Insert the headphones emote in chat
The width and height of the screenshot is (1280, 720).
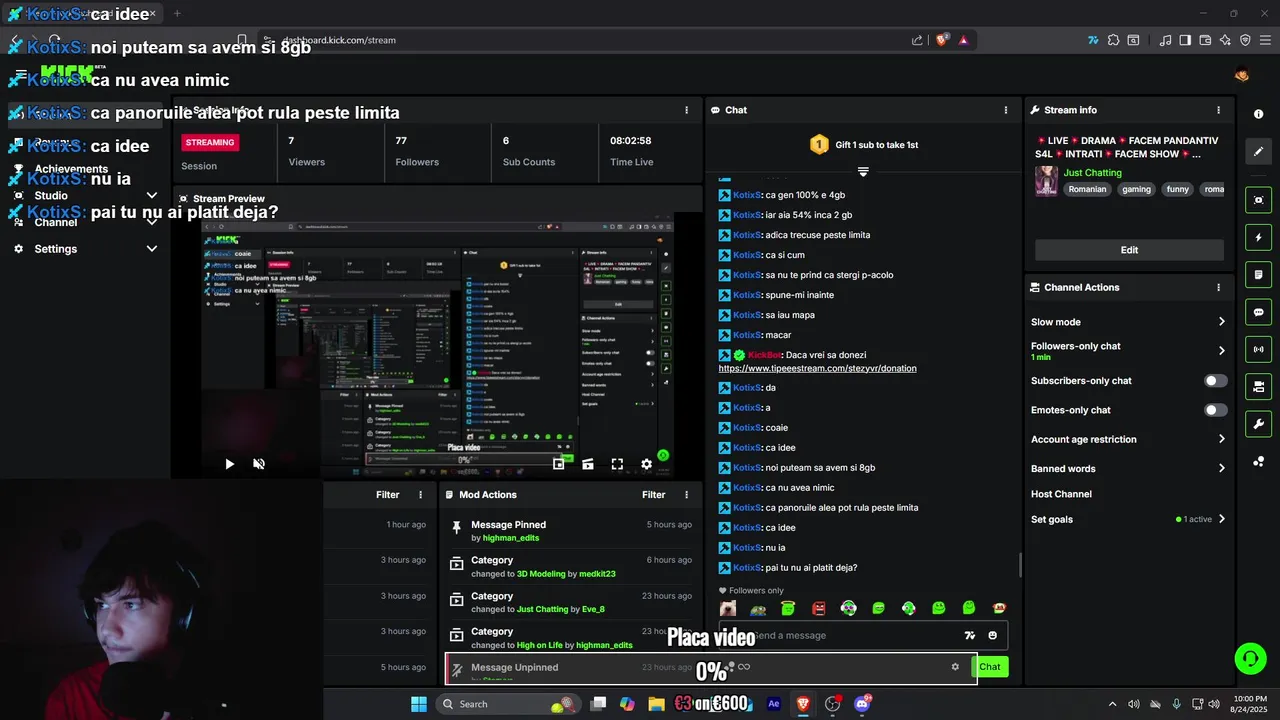pyautogui.click(x=848, y=608)
